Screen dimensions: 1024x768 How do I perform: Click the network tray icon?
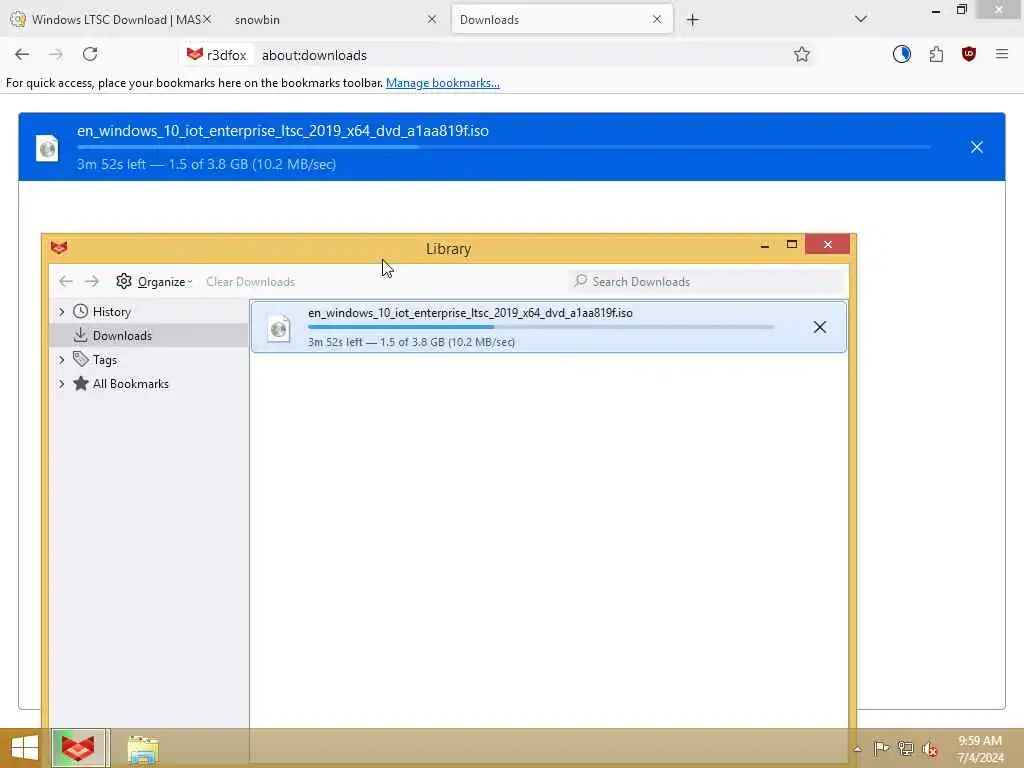905,748
